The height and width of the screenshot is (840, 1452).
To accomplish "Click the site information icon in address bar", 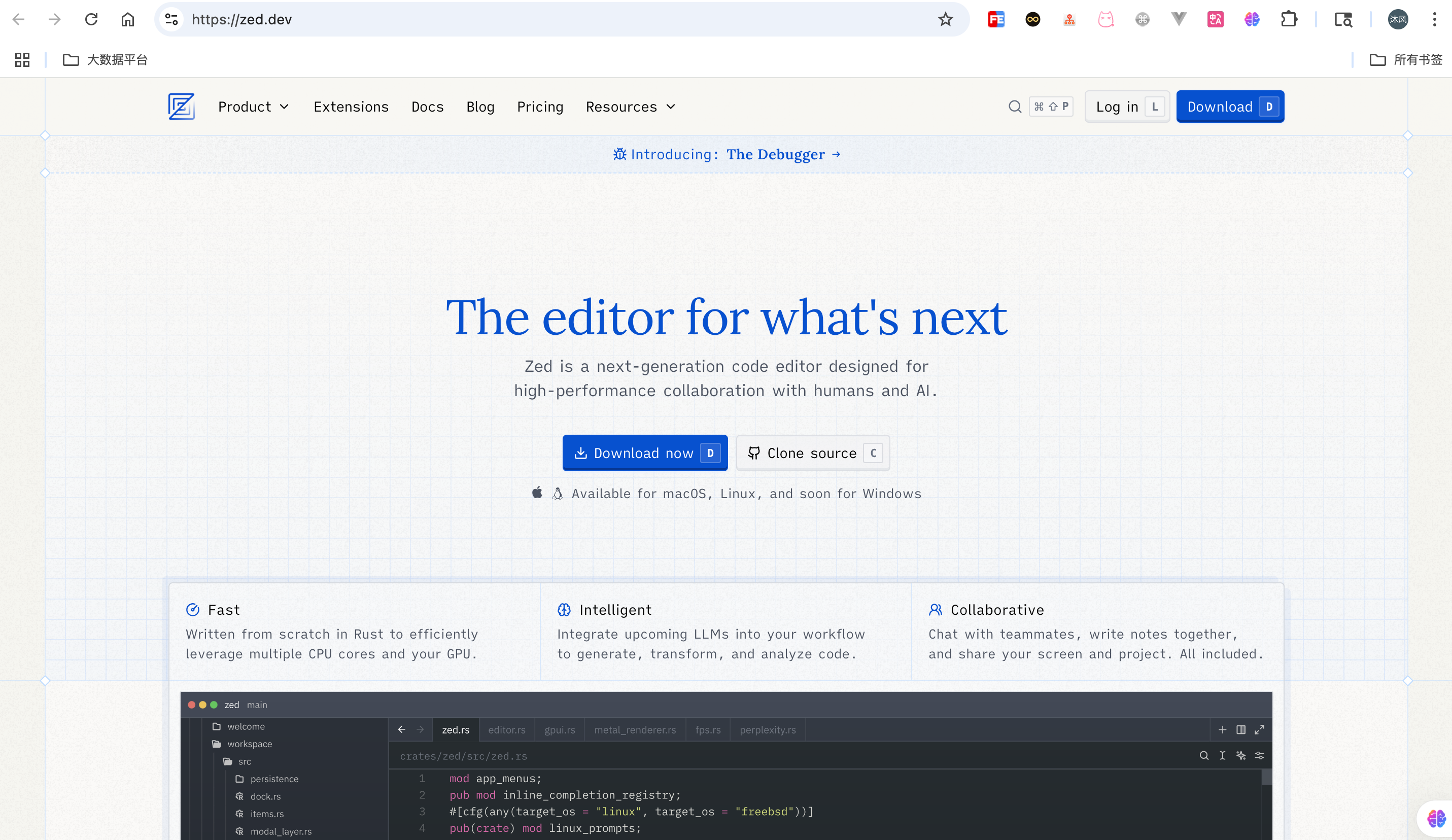I will [x=171, y=20].
